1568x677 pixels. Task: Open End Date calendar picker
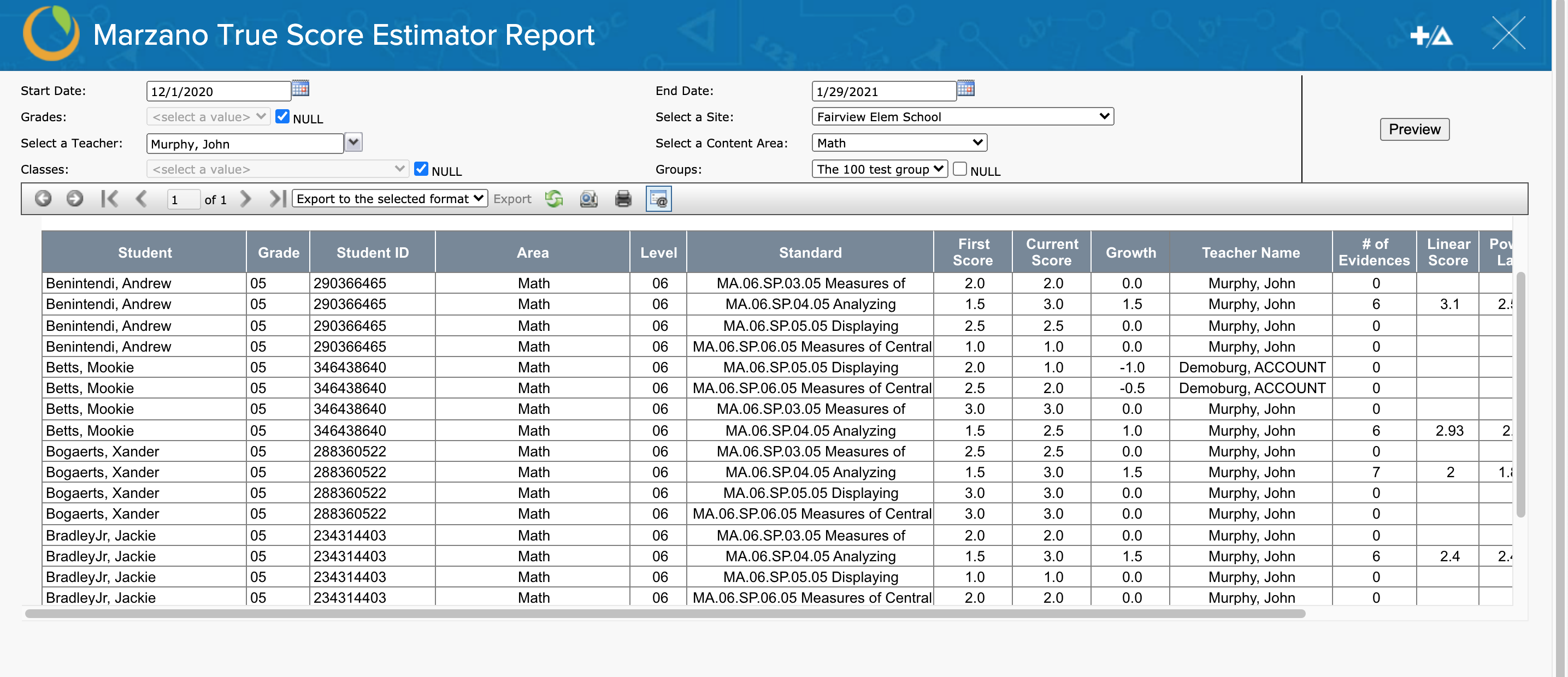(965, 89)
